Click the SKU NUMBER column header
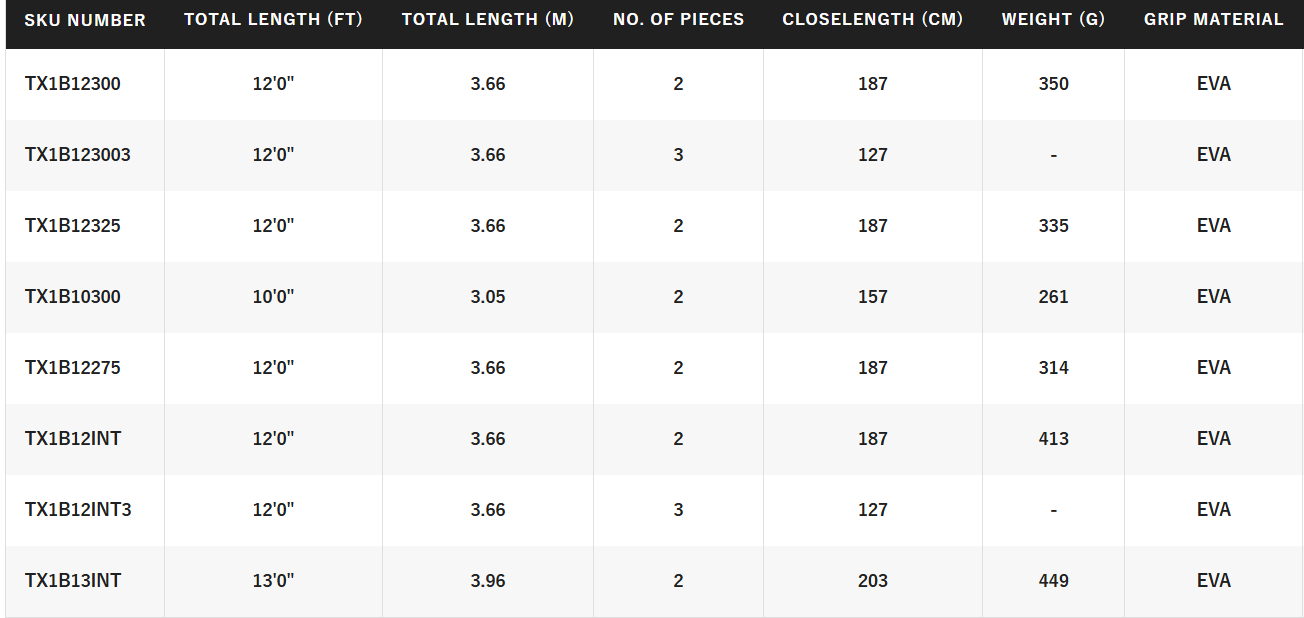The height and width of the screenshot is (618, 1304). 85,20
